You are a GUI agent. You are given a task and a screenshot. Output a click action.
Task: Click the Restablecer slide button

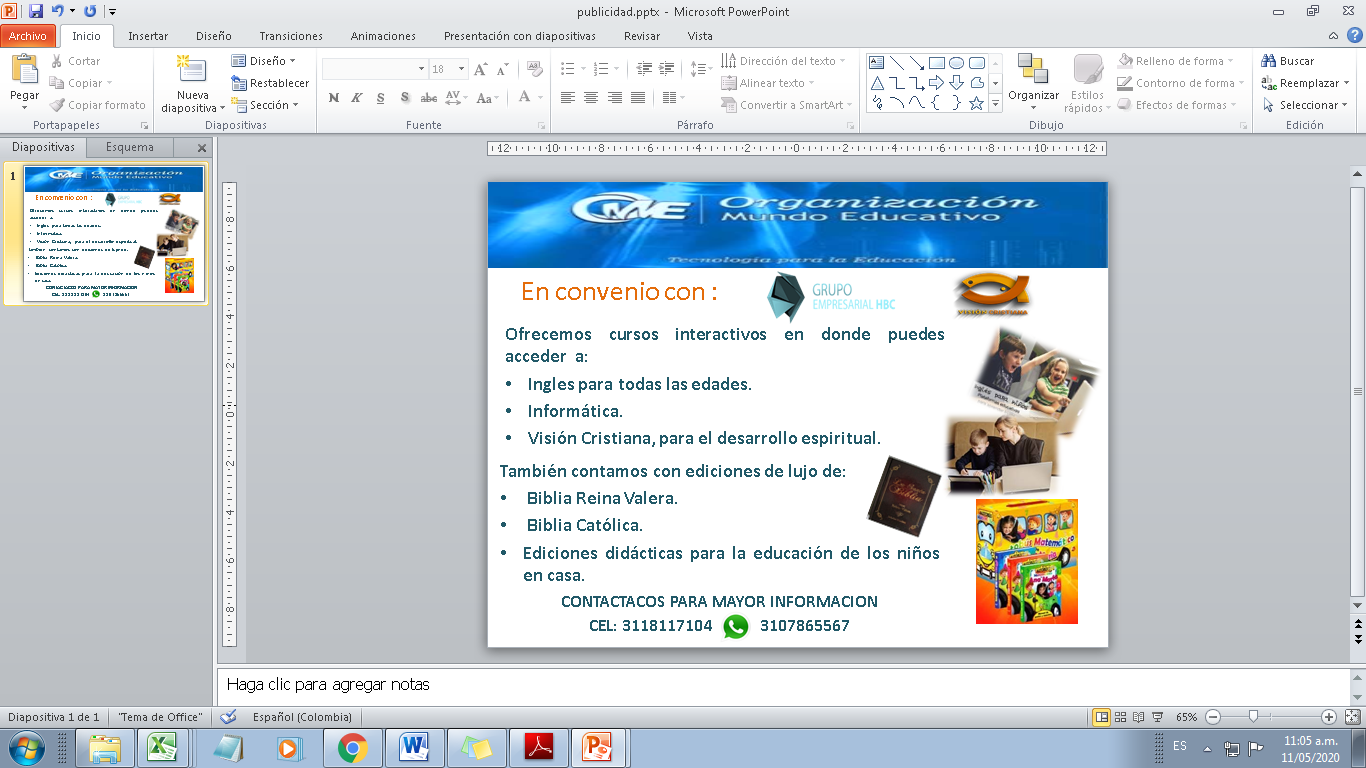pos(270,83)
